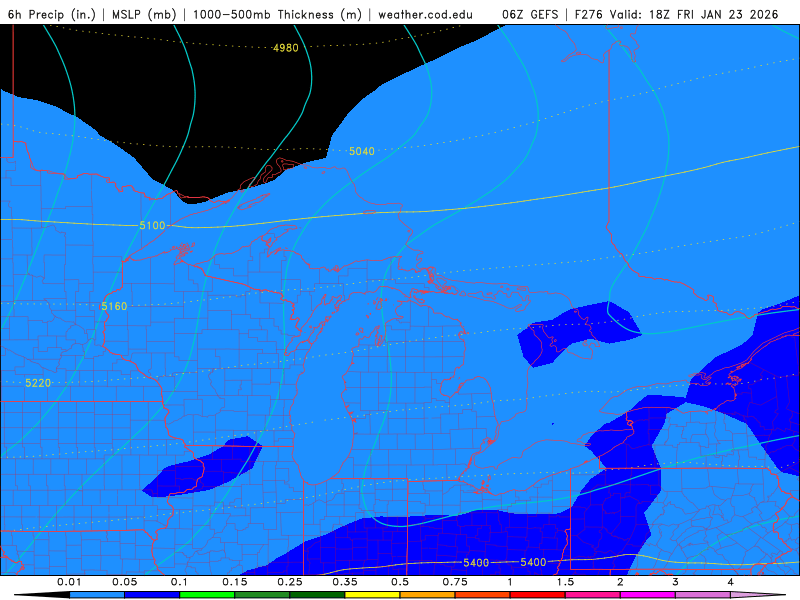Select the magenta legend swatch after 2
Screen dimensions: 800x600
pyautogui.click(x=648, y=595)
